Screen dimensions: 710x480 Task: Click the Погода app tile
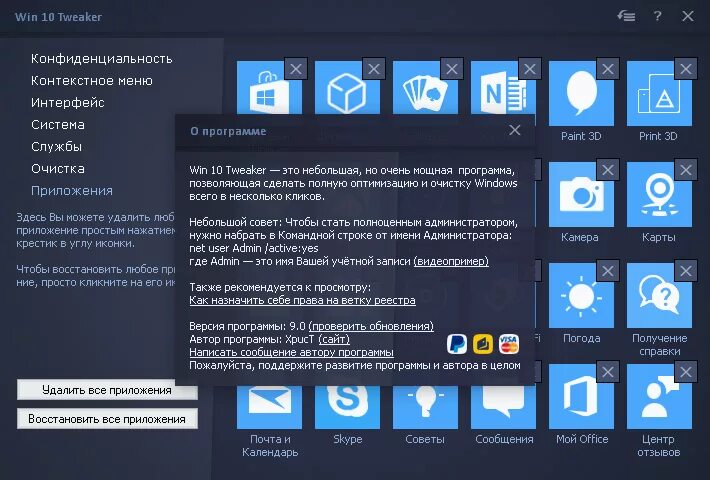point(581,296)
